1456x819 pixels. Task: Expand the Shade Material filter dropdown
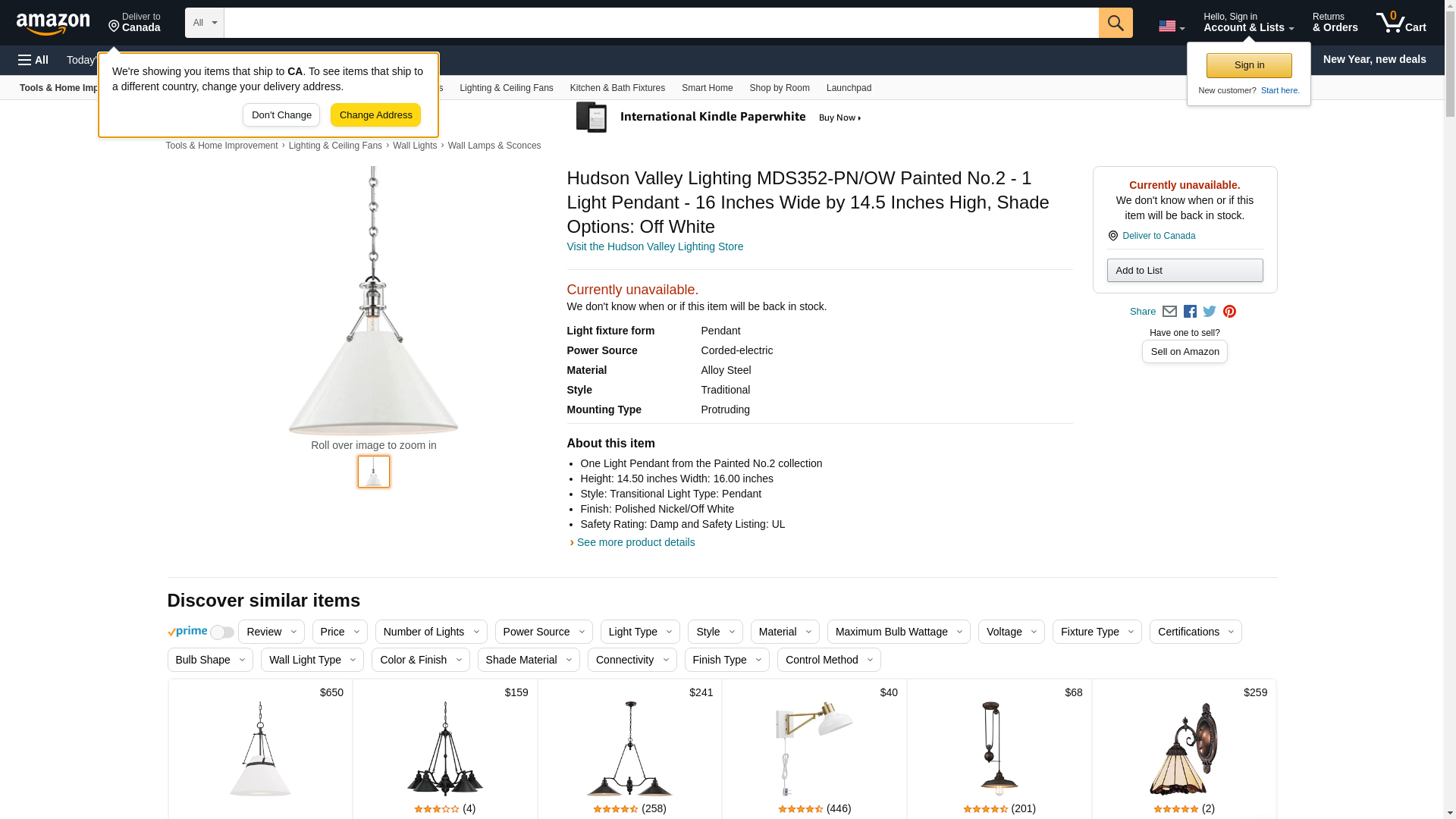click(528, 660)
